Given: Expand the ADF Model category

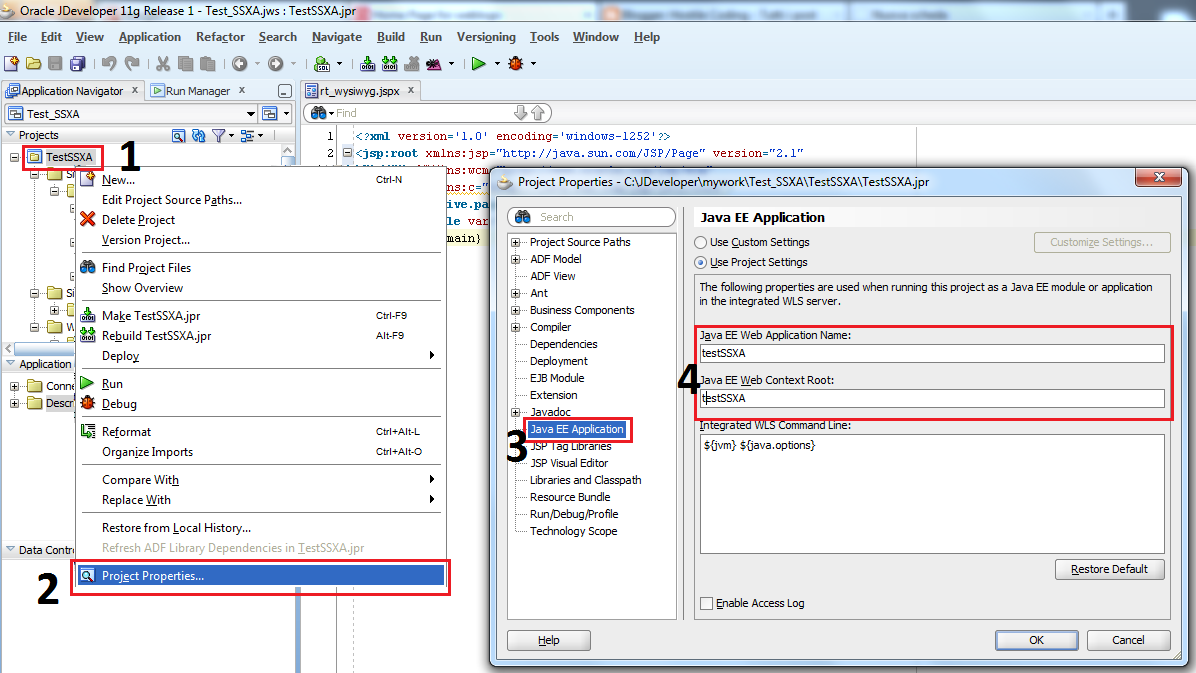Looking at the screenshot, I should [514, 258].
